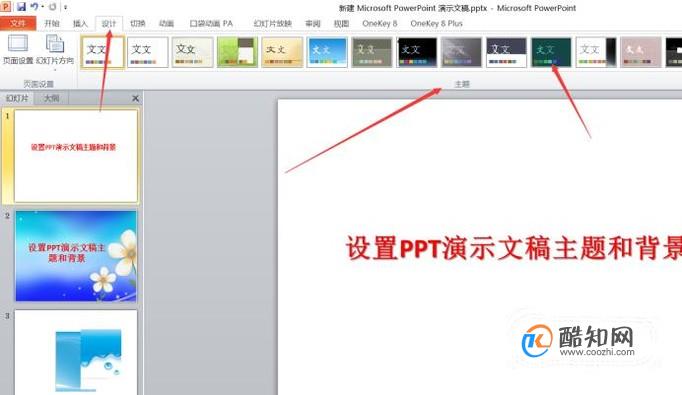Expand the Slide Orientation dropdown arrow
The height and width of the screenshot is (395, 682).
click(55, 69)
